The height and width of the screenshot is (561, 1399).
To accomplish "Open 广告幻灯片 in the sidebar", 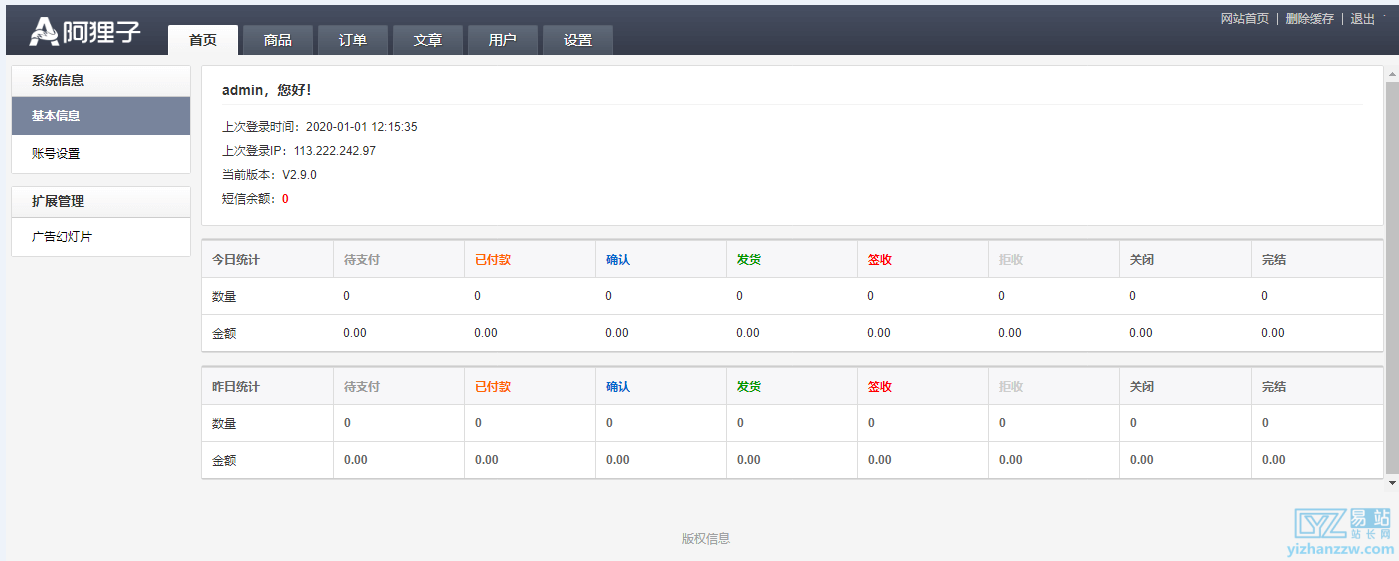I will [100, 237].
